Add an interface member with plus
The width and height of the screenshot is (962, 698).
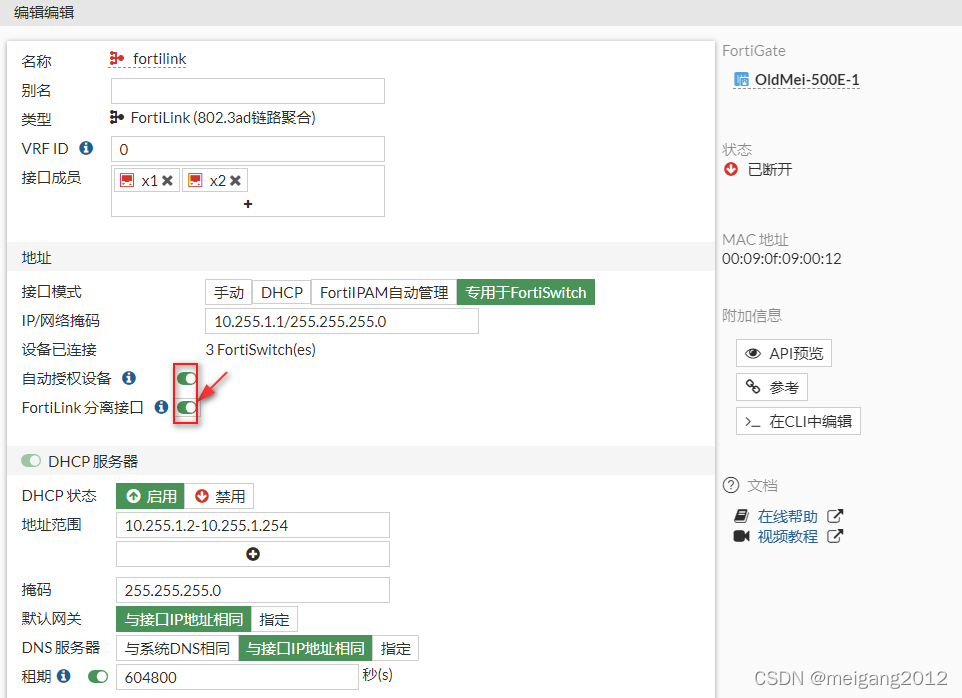[x=248, y=204]
